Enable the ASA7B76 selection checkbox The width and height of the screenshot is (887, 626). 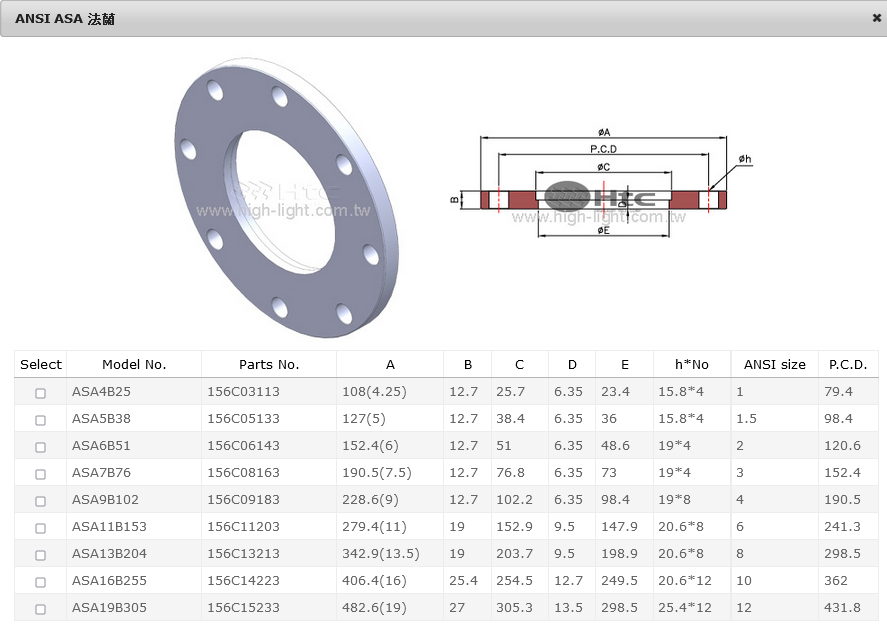pyautogui.click(x=41, y=474)
